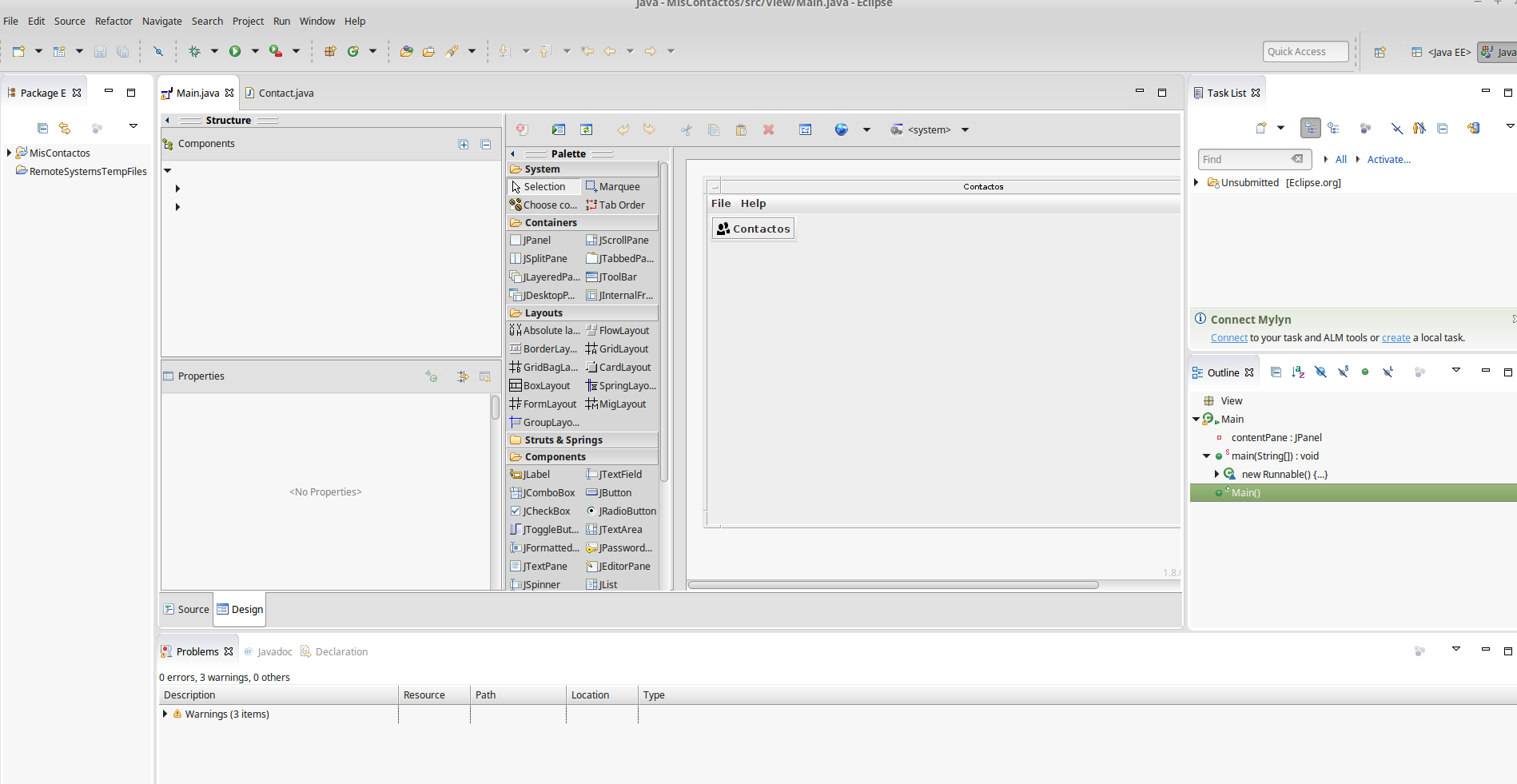Click the green Run button in toolbar
The image size is (1517, 784).
tap(235, 51)
